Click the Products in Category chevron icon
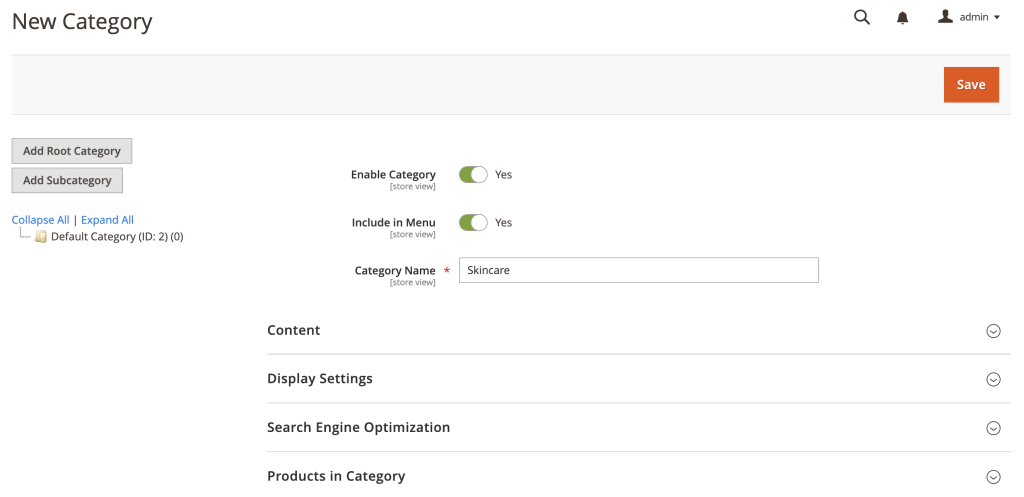This screenshot has height=497, width=1024. (x=993, y=477)
